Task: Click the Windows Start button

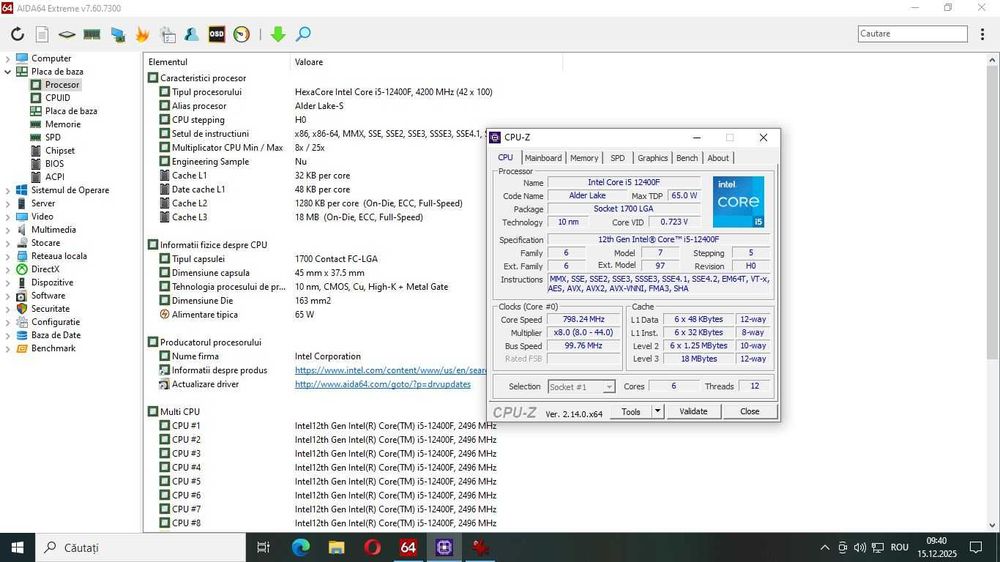Action: point(17,547)
